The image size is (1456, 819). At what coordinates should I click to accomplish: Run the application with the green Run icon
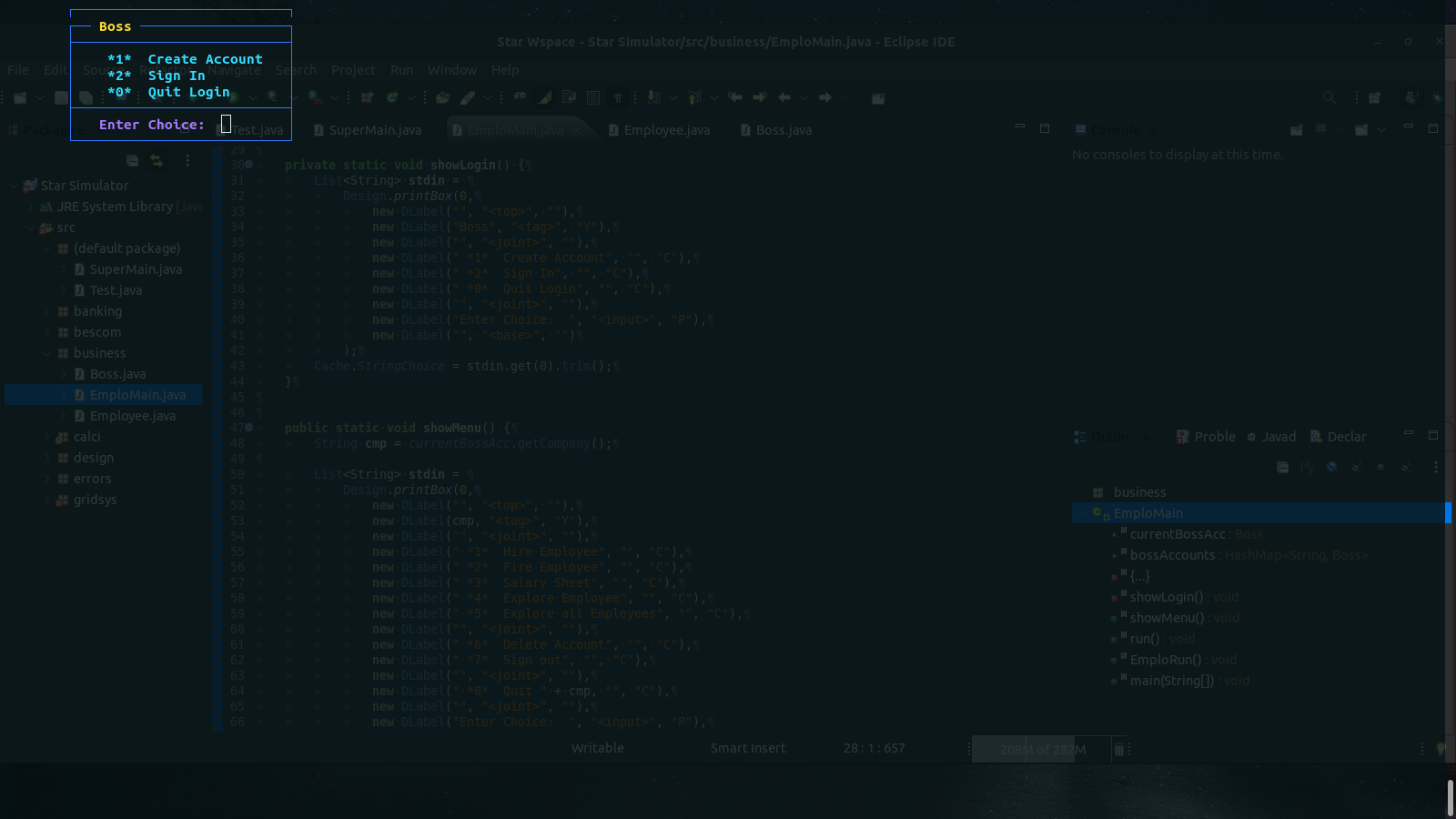(x=234, y=97)
